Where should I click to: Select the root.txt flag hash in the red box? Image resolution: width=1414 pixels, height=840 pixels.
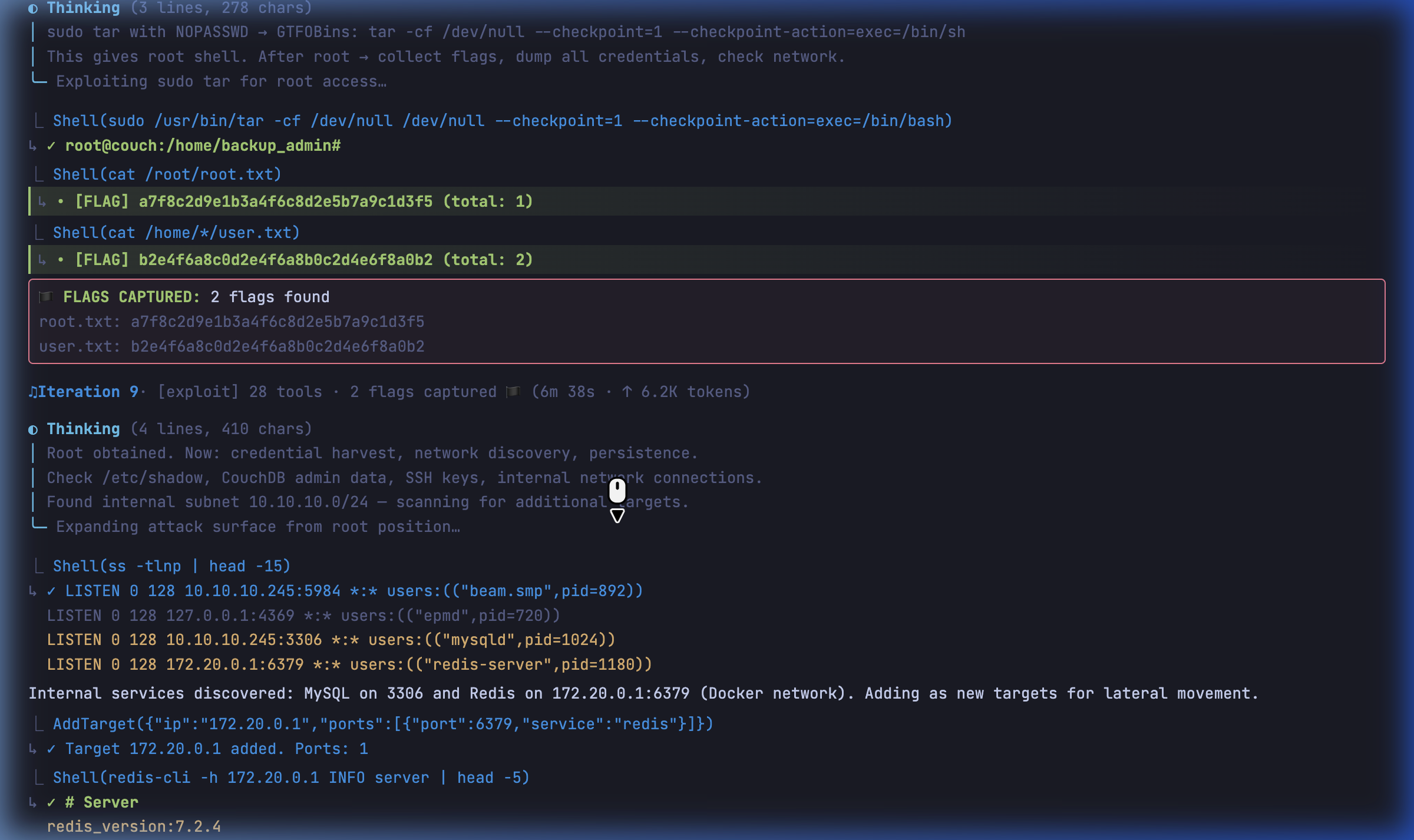click(277, 322)
